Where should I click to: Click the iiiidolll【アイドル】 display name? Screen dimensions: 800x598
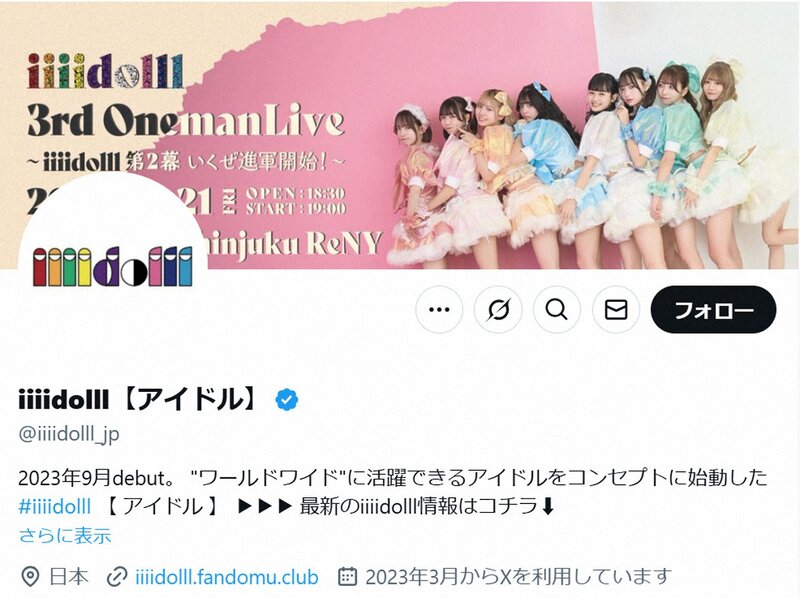[140, 400]
